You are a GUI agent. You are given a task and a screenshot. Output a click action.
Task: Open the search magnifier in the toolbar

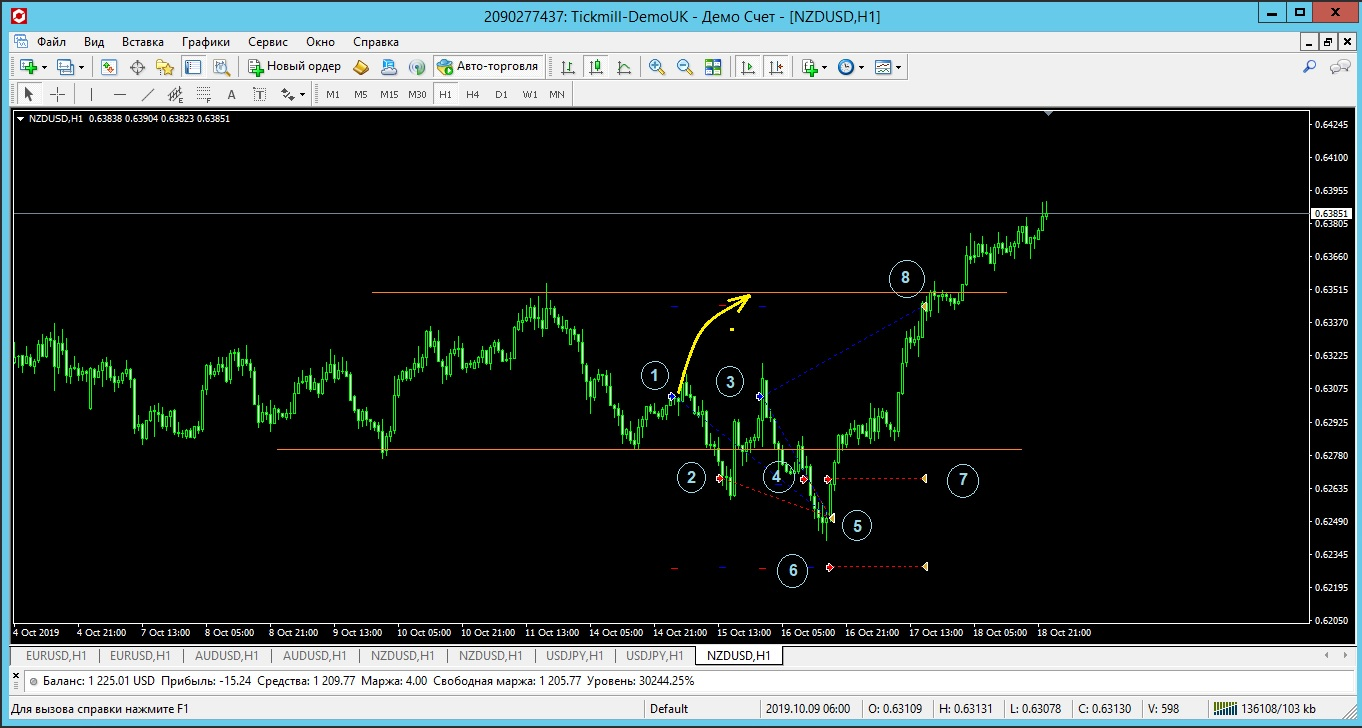[1309, 67]
